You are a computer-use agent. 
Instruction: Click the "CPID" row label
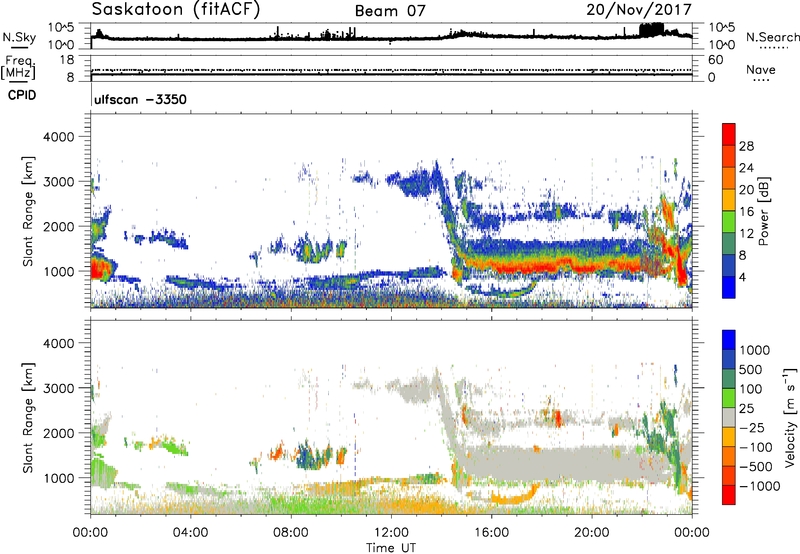22,95
